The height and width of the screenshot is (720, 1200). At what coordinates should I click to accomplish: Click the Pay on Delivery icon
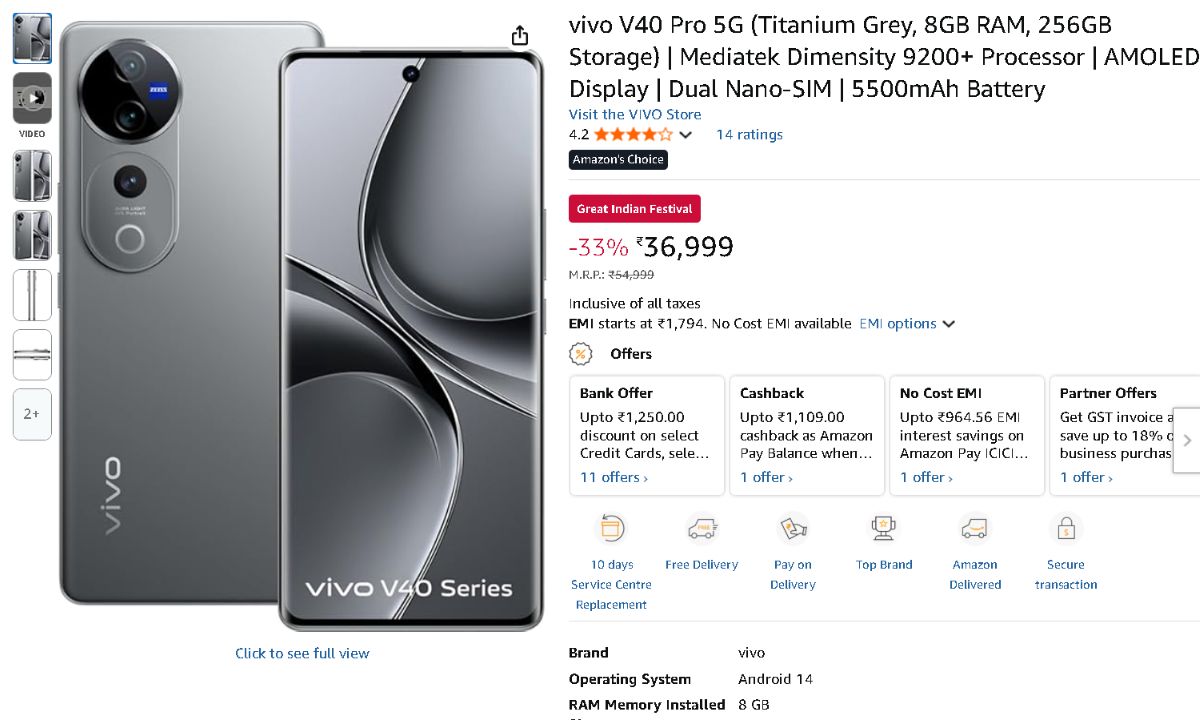point(793,528)
